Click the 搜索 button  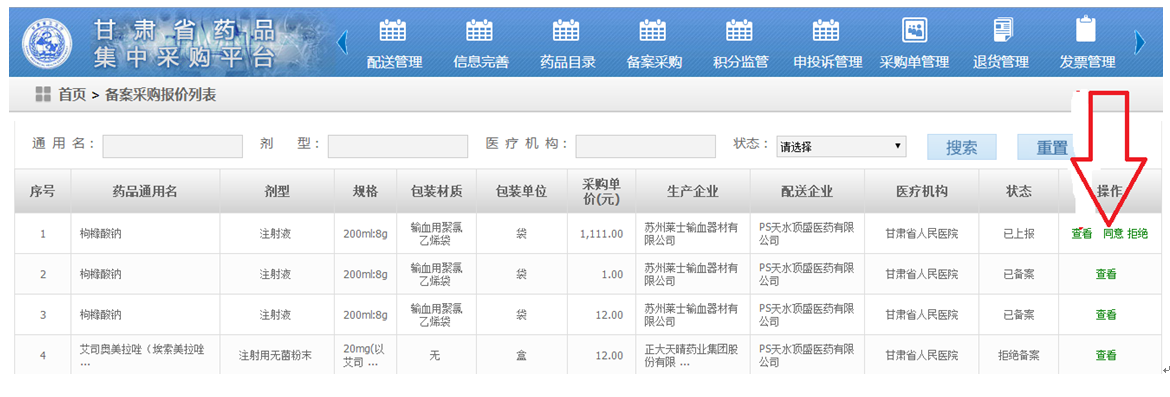[962, 147]
